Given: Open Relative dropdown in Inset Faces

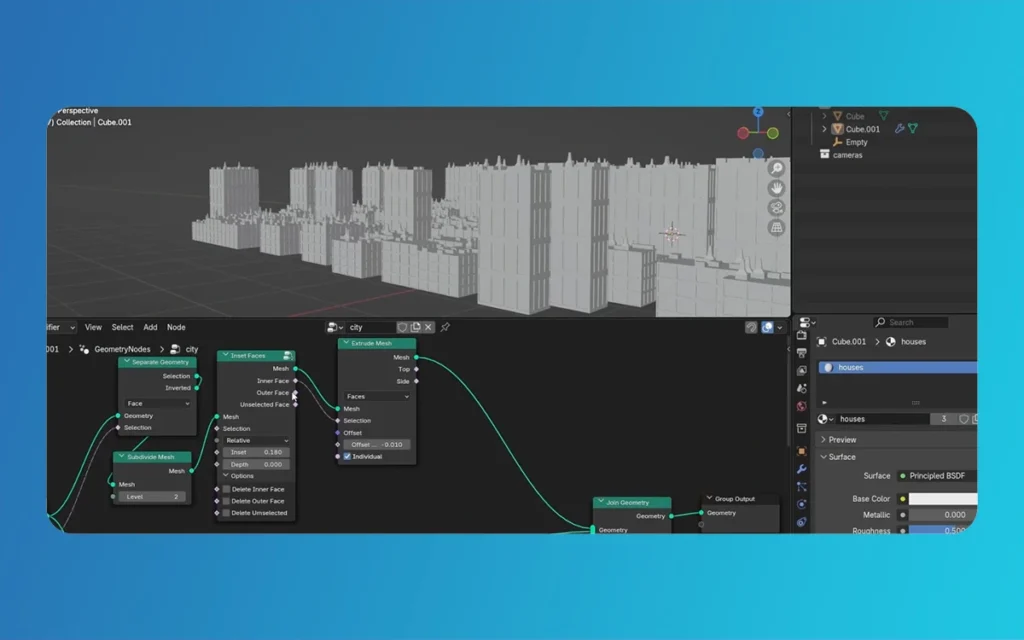Looking at the screenshot, I should pyautogui.click(x=256, y=440).
